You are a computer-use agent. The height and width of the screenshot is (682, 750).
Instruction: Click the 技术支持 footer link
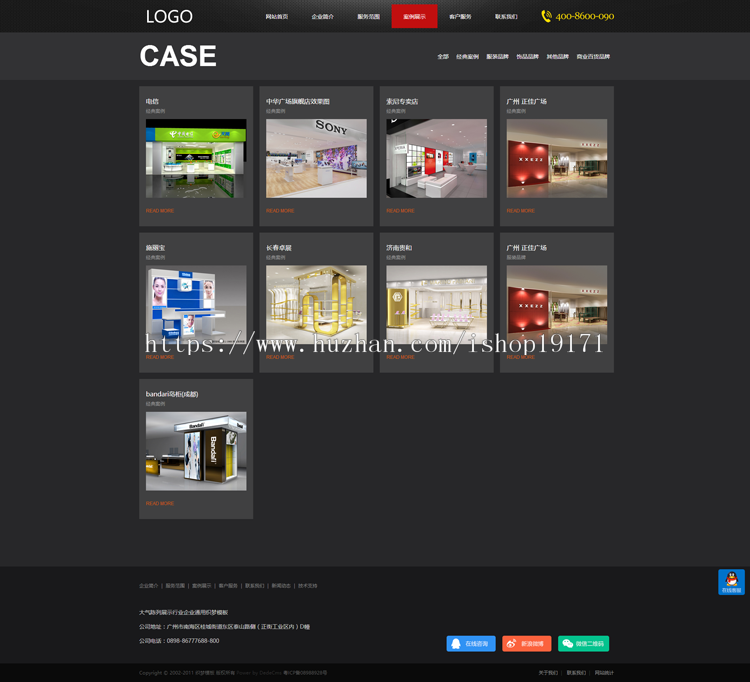308,585
